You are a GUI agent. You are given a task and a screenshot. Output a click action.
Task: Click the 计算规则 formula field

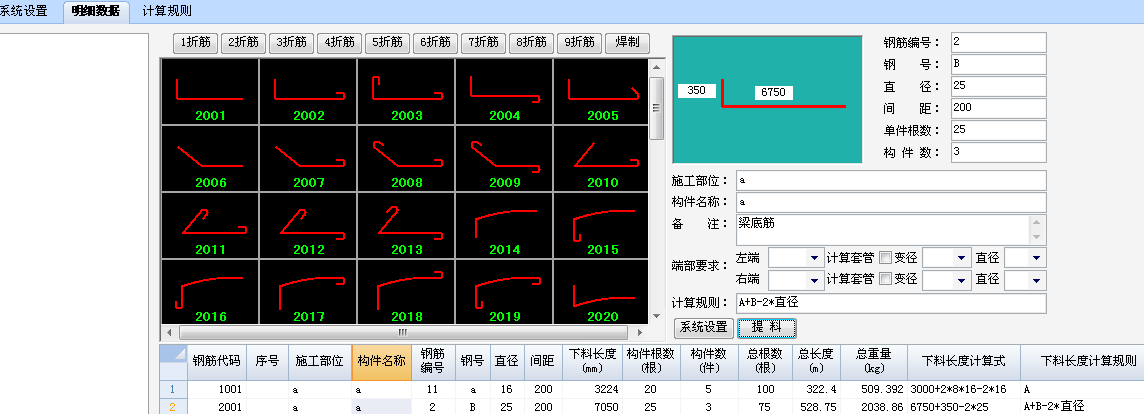click(x=892, y=303)
